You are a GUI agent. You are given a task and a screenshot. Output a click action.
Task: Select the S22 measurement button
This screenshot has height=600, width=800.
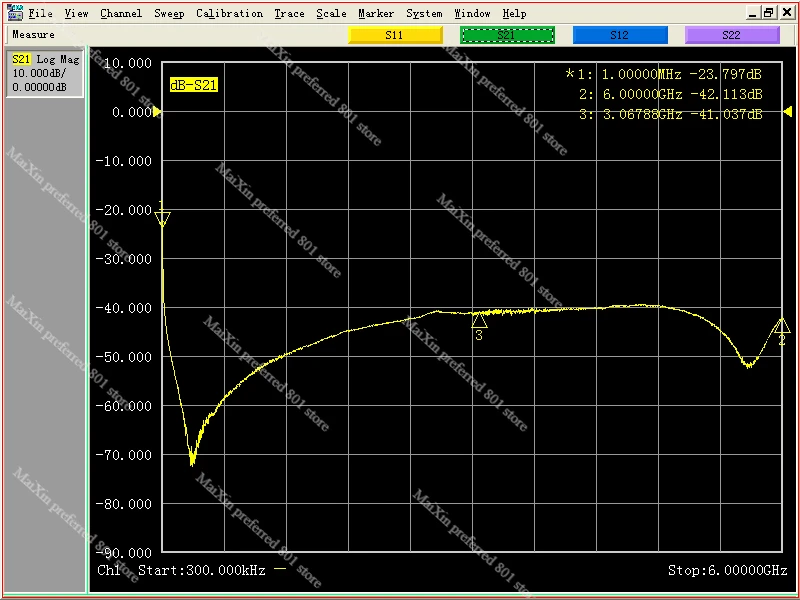[732, 35]
